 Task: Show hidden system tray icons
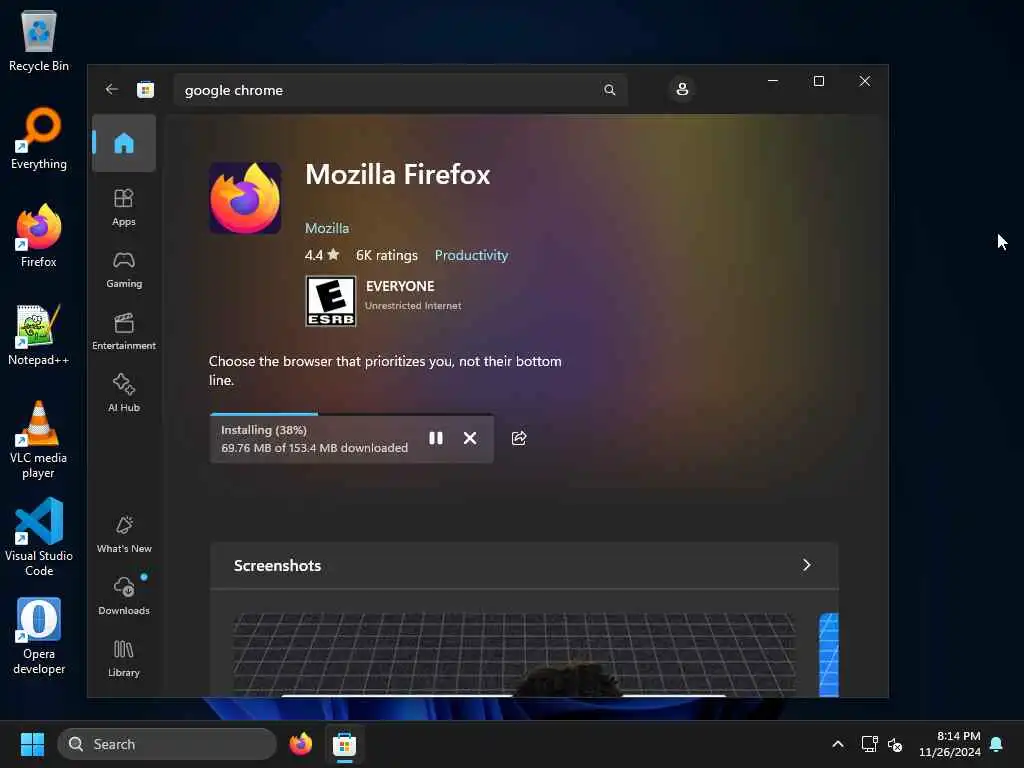[x=838, y=744]
